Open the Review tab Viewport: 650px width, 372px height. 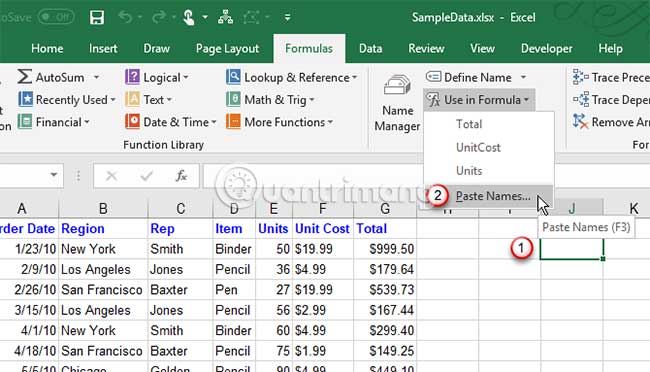pyautogui.click(x=426, y=49)
